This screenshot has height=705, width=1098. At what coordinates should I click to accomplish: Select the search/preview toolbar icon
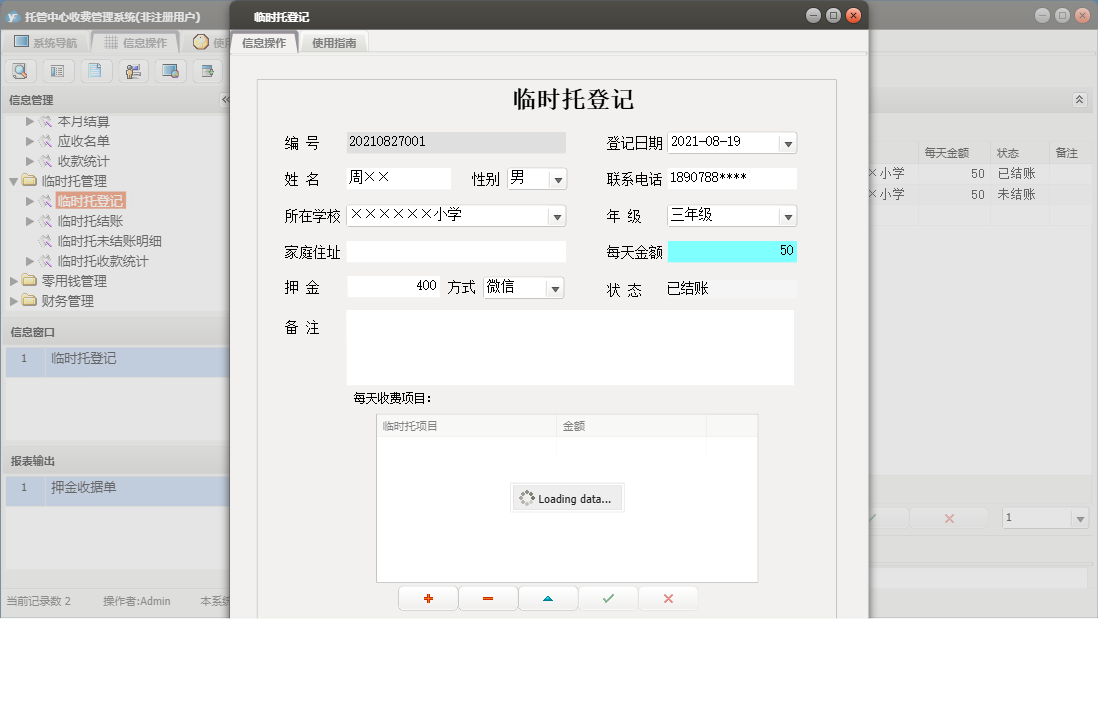pyautogui.click(x=20, y=71)
